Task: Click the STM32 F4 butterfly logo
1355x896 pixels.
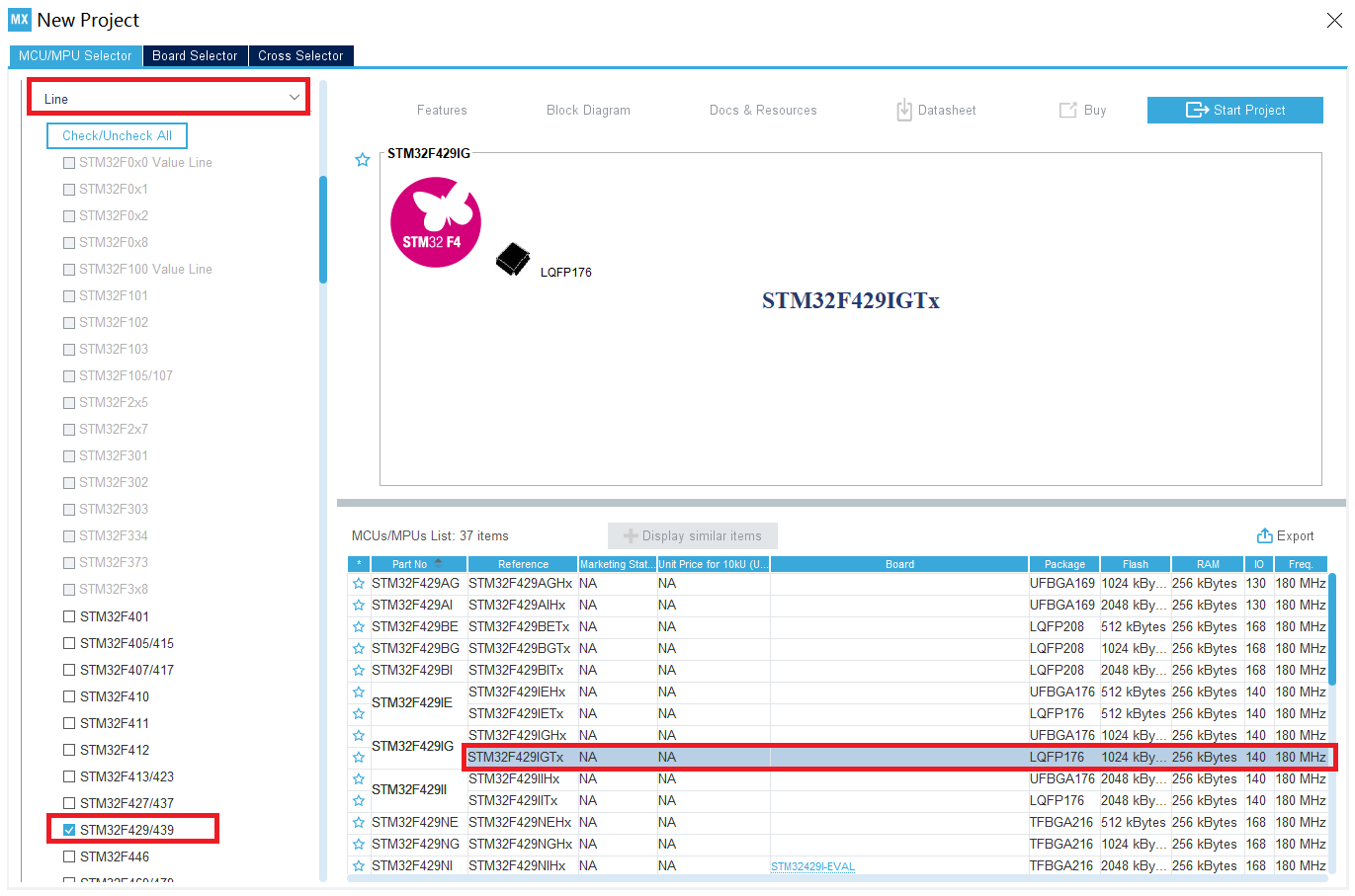Action: tap(436, 222)
